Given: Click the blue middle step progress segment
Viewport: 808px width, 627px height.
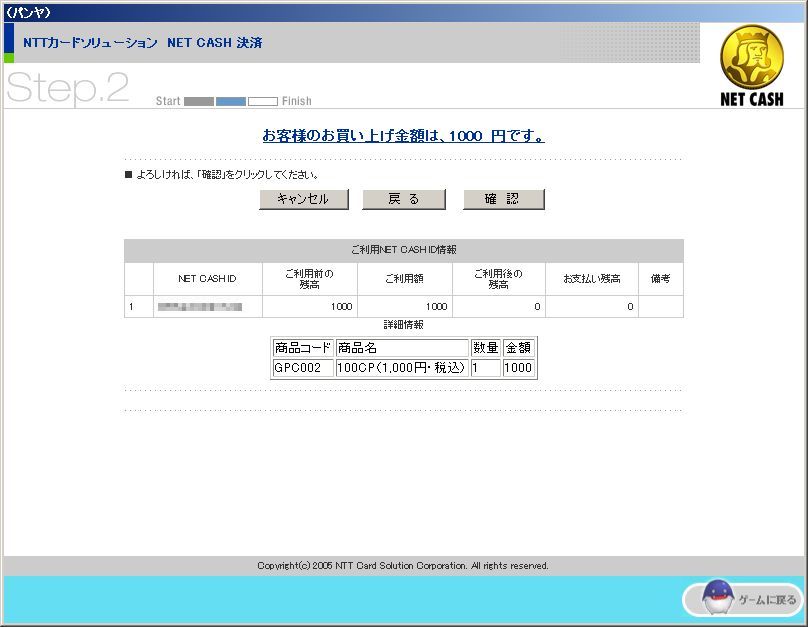Looking at the screenshot, I should (x=231, y=101).
